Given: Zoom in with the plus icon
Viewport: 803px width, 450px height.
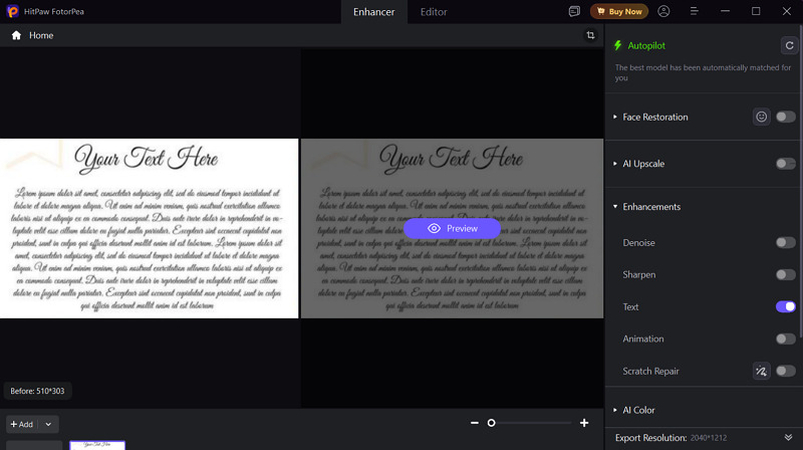Looking at the screenshot, I should point(584,423).
